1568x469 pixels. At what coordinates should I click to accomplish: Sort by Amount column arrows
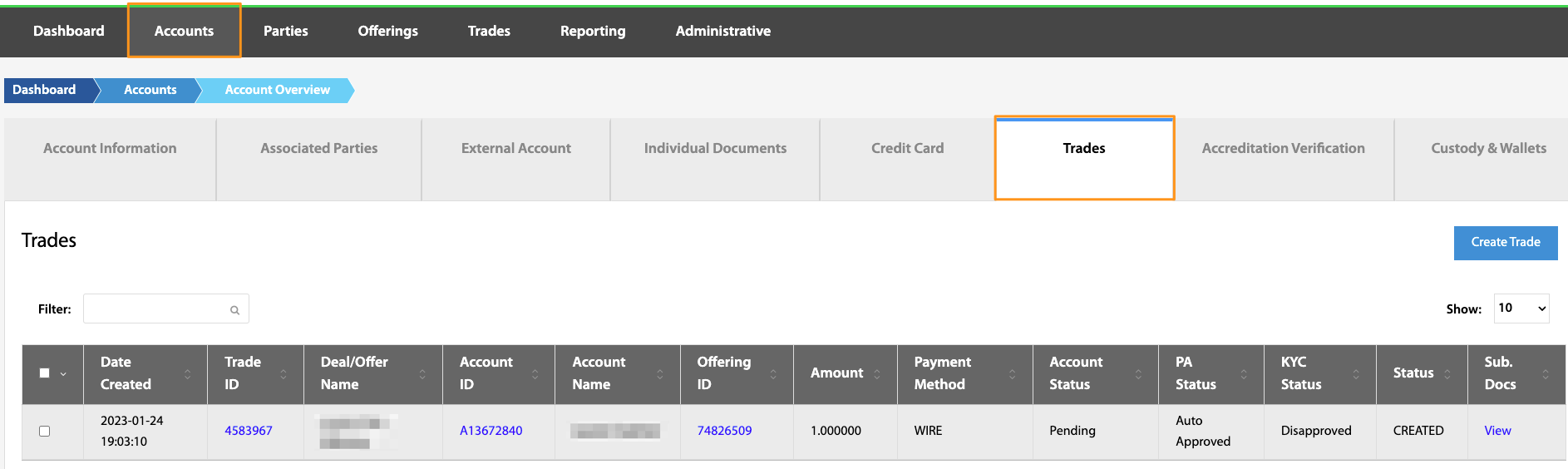(877, 374)
